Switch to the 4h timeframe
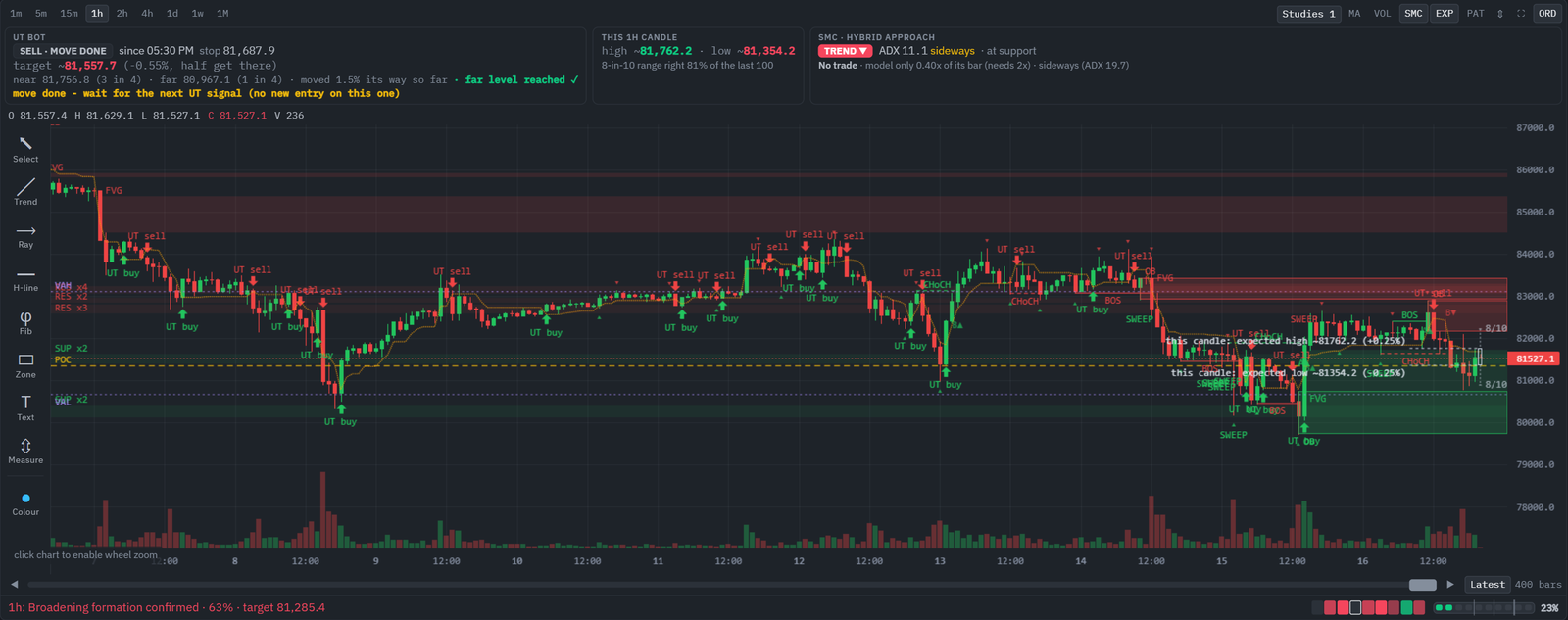 click(x=147, y=14)
